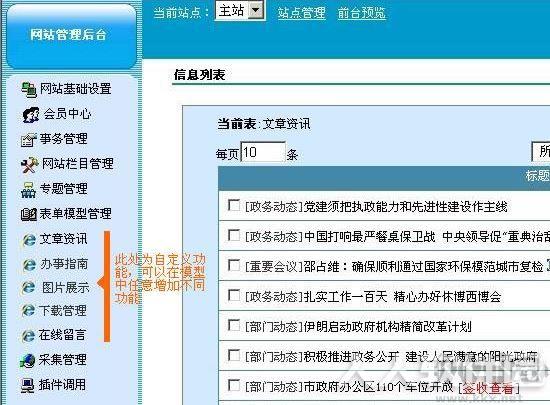Click 扎实工作一百天 精心办好休博西博会 title
Screen dimensions: 550x405
[x=402, y=297]
